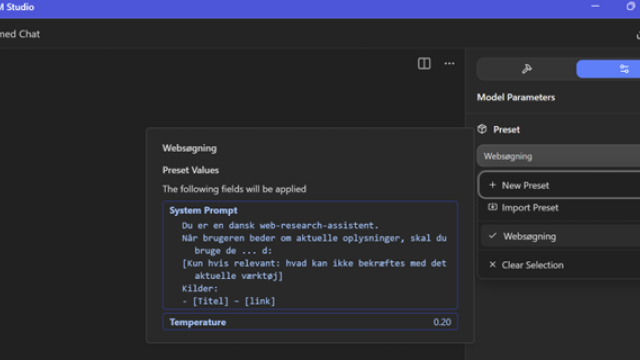Click 'The following fields will be applied' text
The image size is (640, 360).
click(234, 189)
